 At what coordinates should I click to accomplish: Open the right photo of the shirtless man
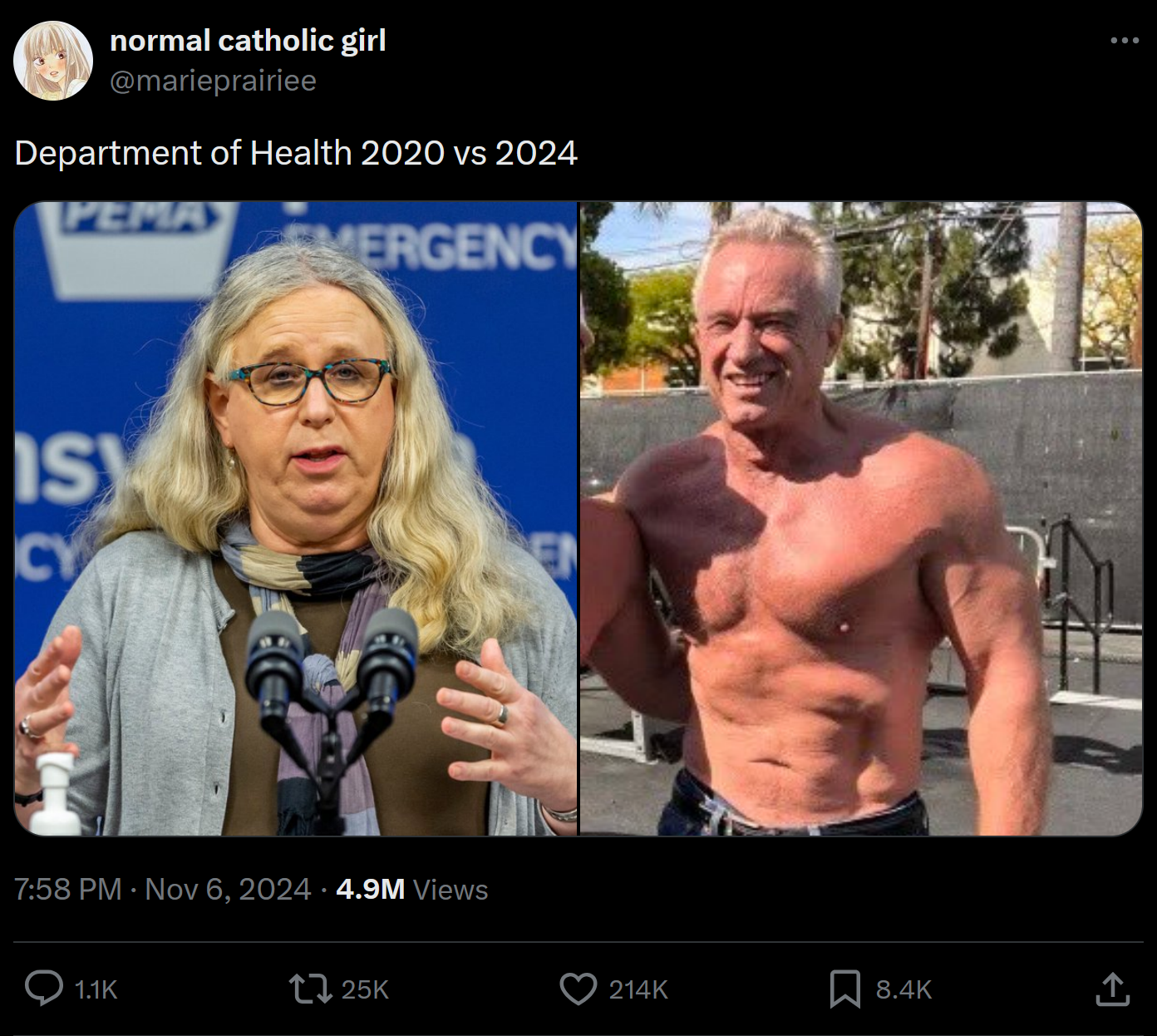pyautogui.click(x=861, y=519)
